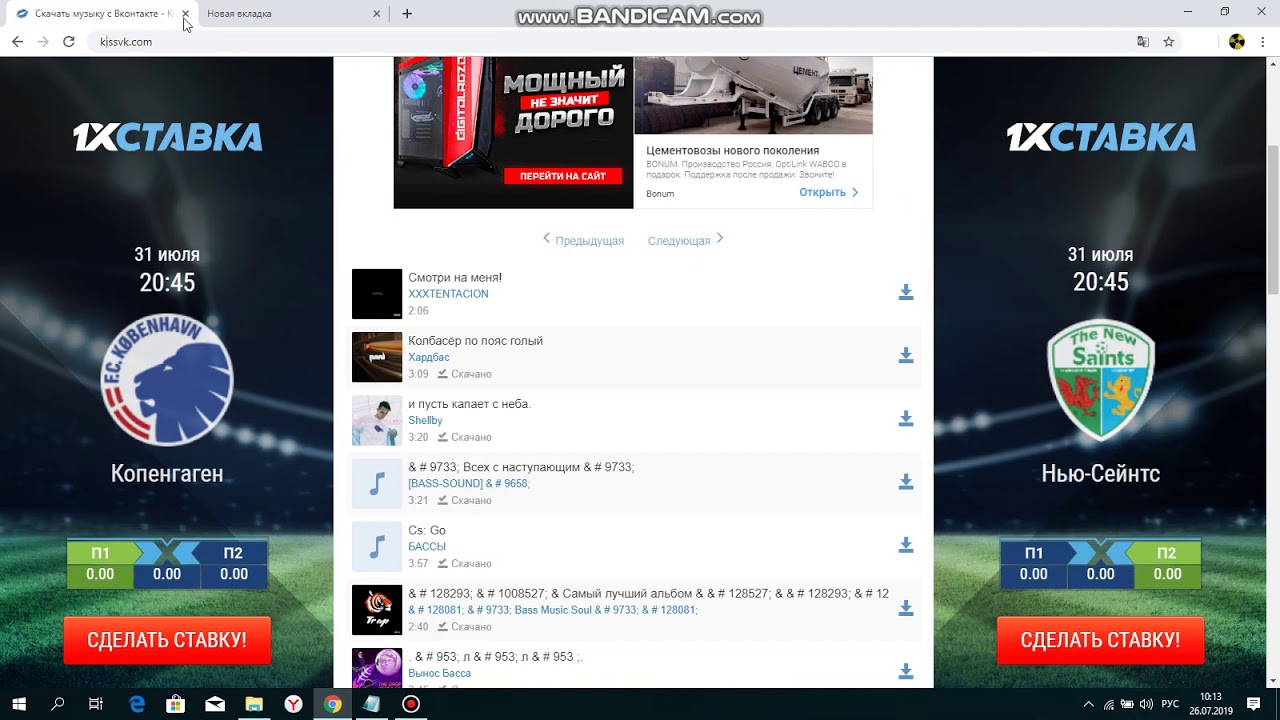Image resolution: width=1280 pixels, height=720 pixels.
Task: Download the Самый лучший альбом track
Action: click(906, 607)
